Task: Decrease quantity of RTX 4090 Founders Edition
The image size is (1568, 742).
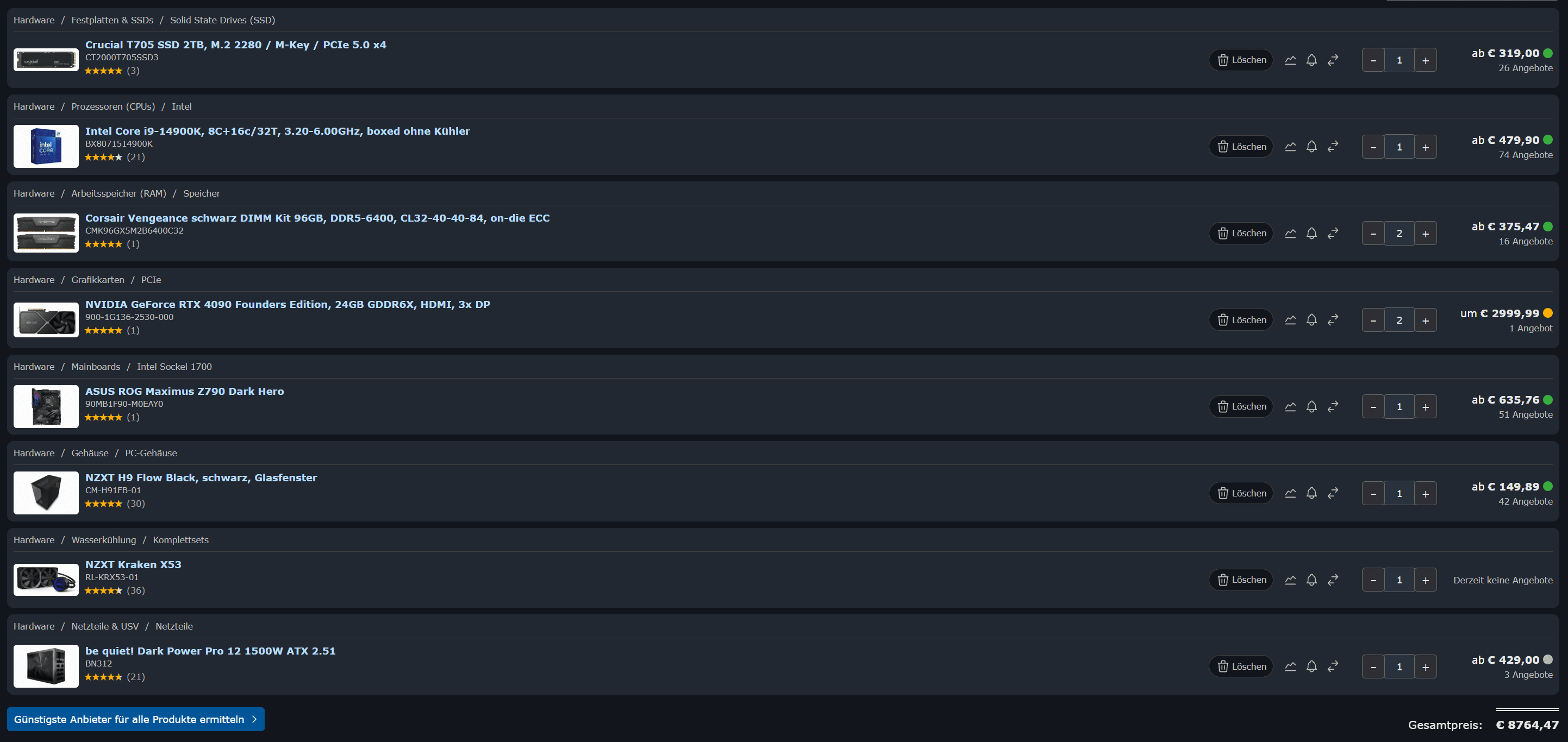Action: coord(1373,320)
